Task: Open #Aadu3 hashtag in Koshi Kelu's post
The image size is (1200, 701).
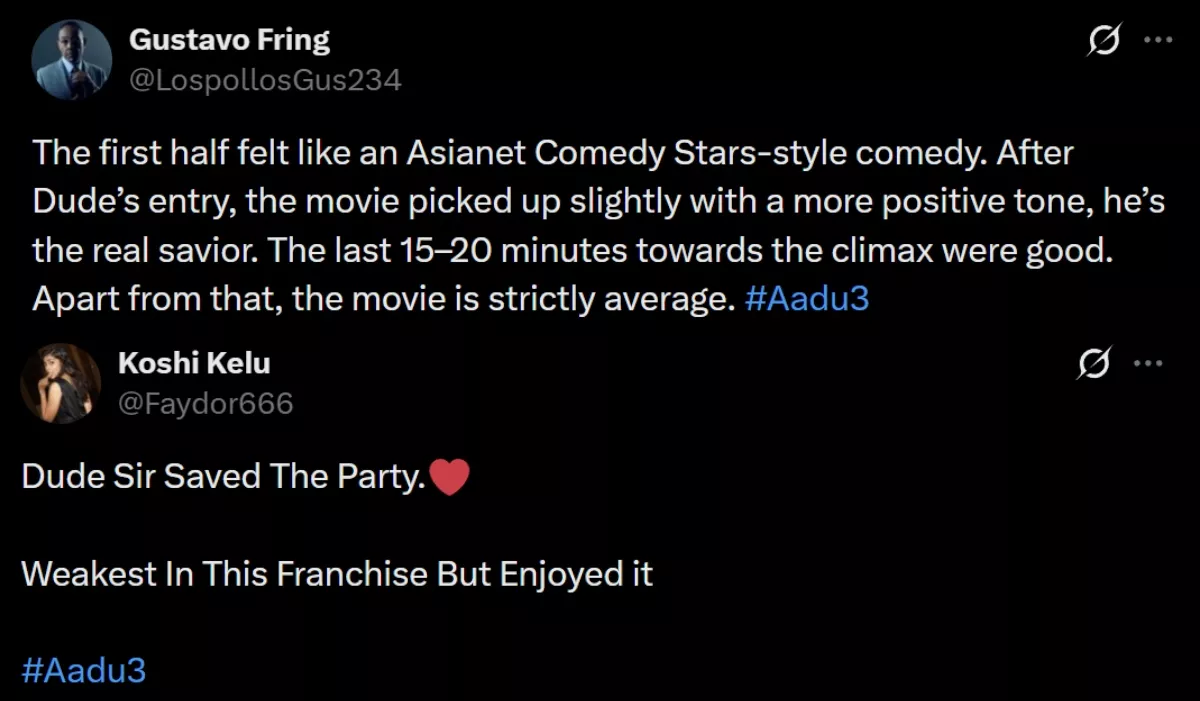Action: coord(83,670)
